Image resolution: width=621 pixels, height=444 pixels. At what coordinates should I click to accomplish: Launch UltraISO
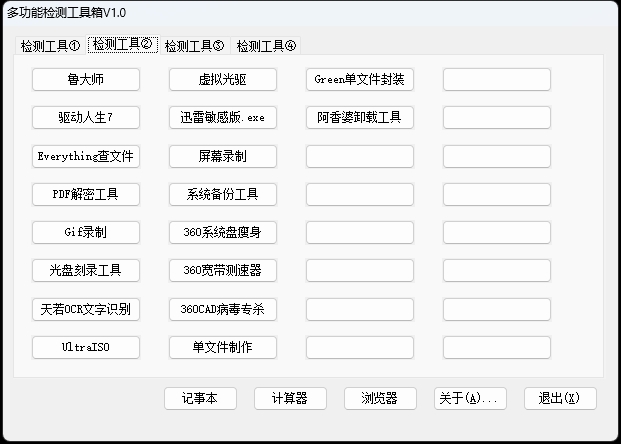pos(86,347)
